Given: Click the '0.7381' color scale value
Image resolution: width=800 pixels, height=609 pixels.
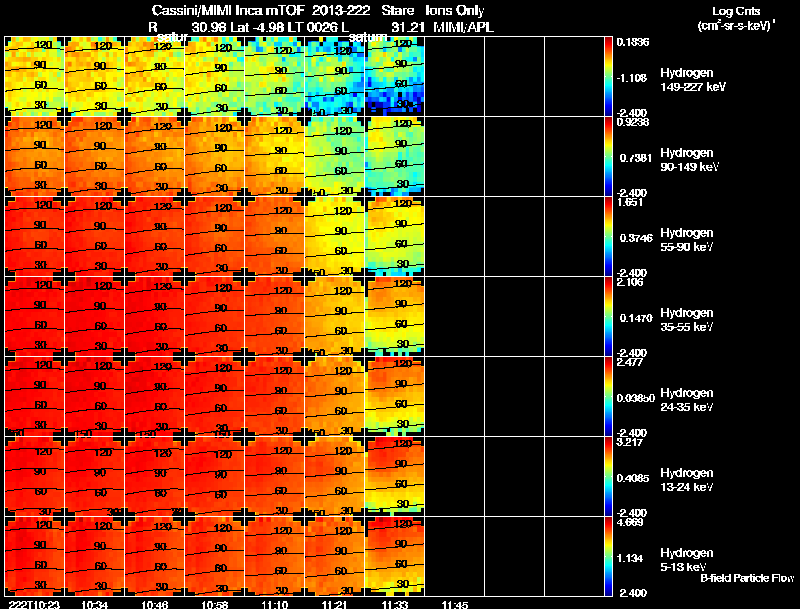Looking at the screenshot, I should 636,158.
